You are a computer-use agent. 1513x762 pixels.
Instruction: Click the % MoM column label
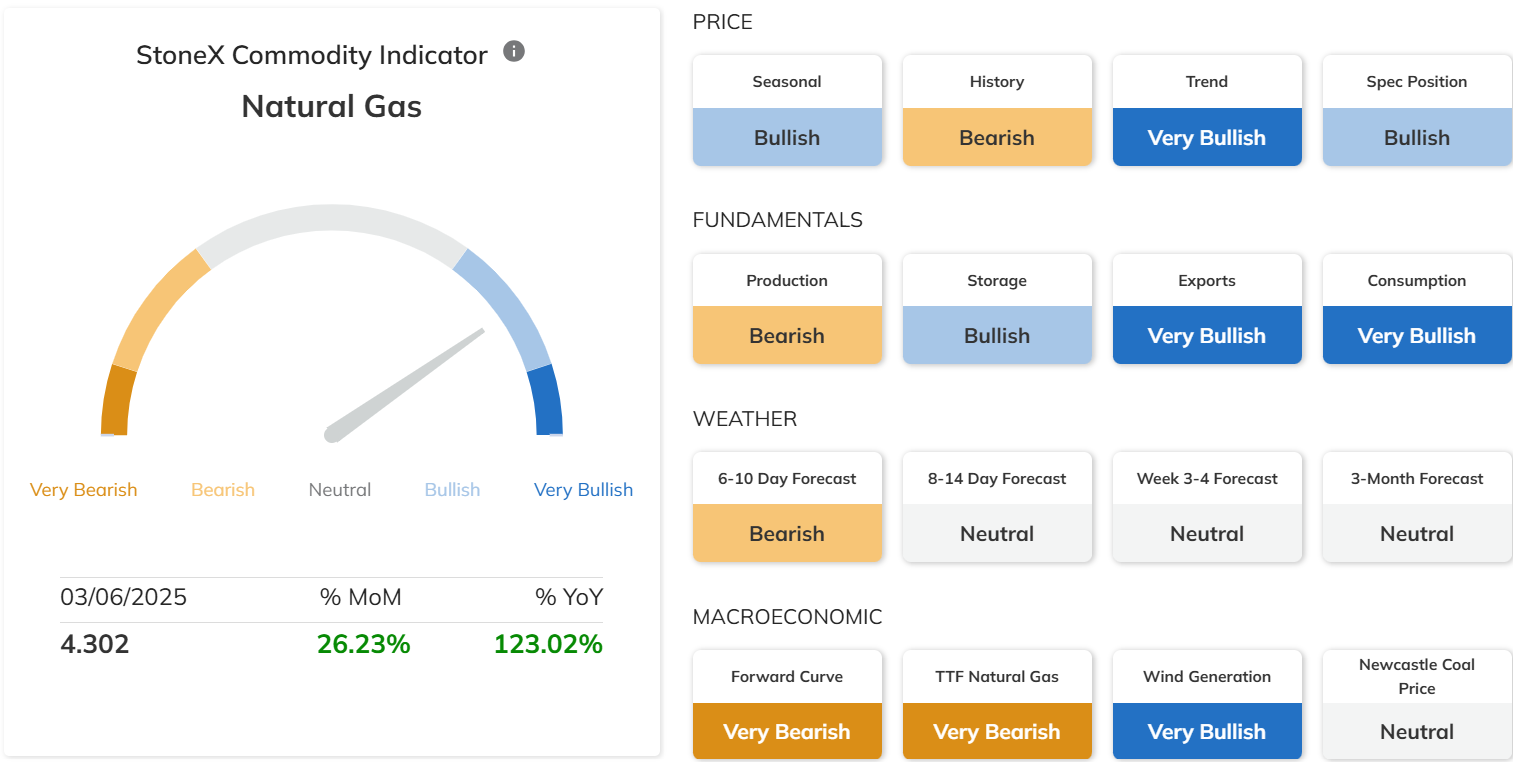coord(361,598)
